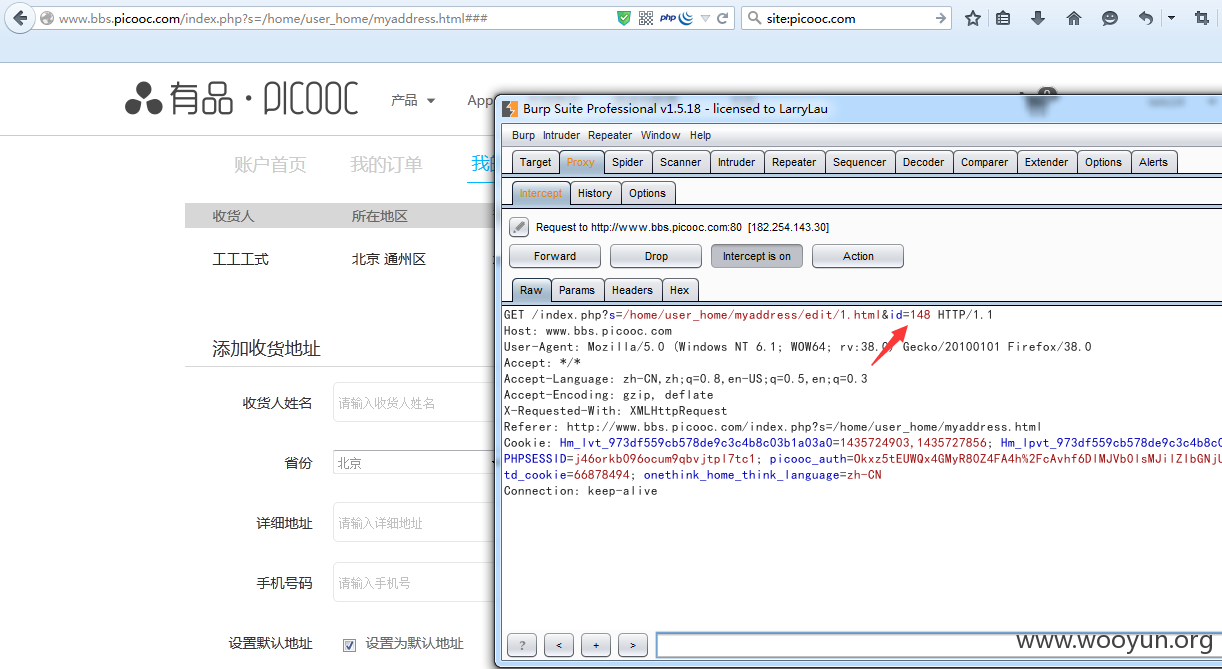Select the Raw view tab
Viewport: 1222px width, 669px height.
(531, 290)
